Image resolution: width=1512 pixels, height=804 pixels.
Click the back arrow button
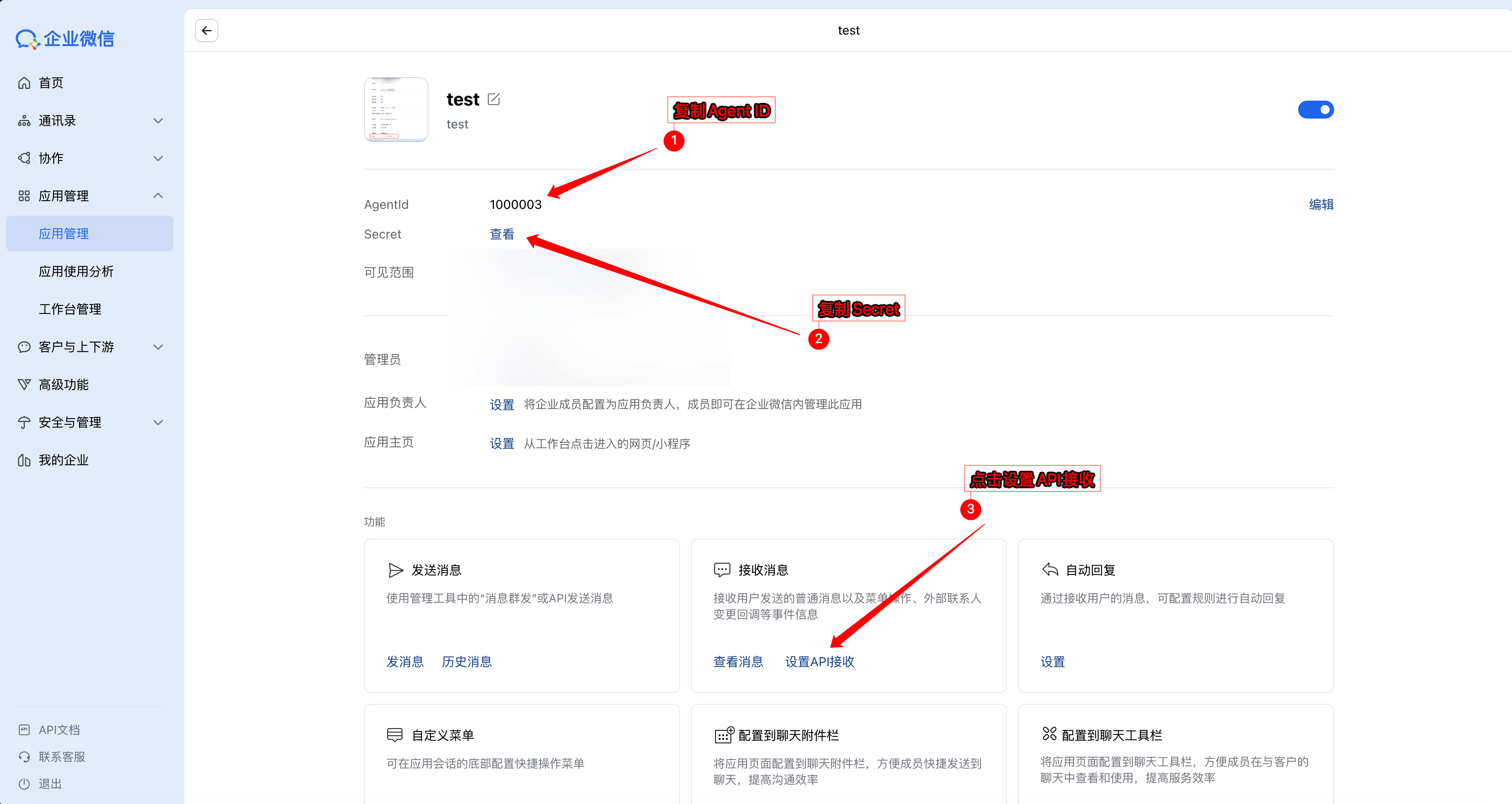207,31
